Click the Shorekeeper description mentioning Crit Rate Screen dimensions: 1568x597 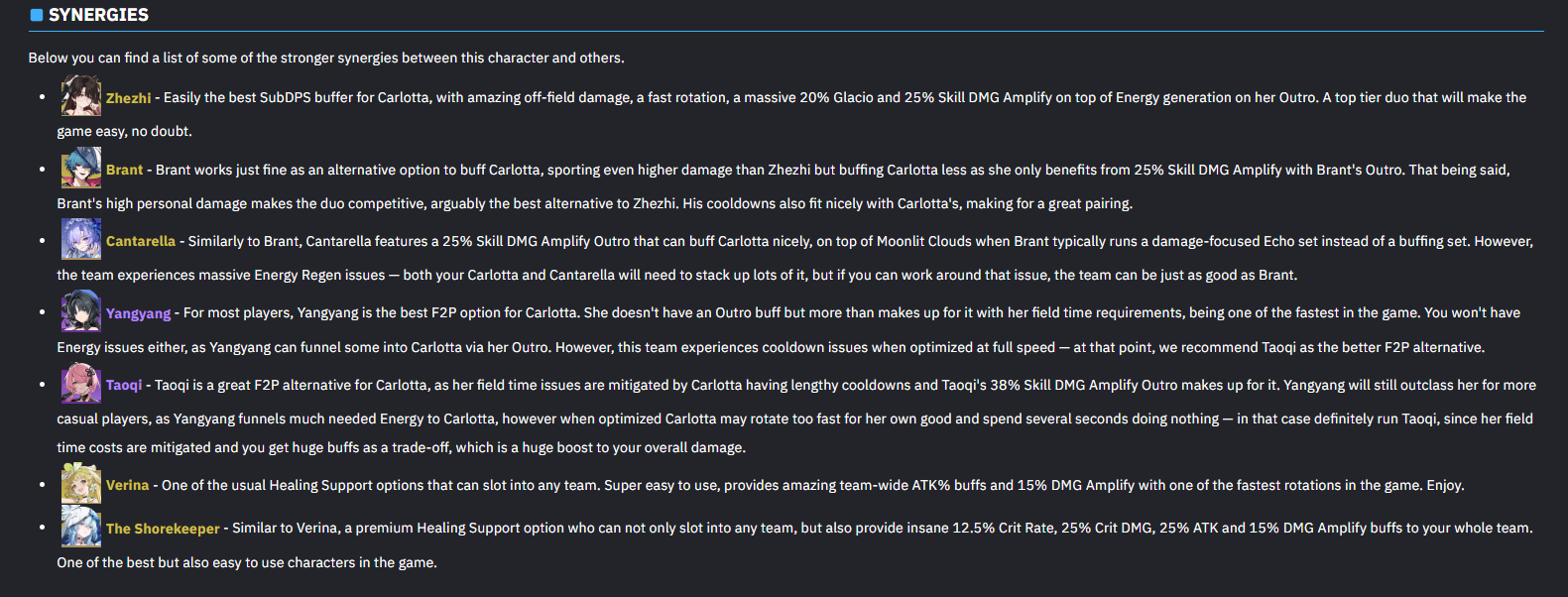pyautogui.click(x=794, y=544)
